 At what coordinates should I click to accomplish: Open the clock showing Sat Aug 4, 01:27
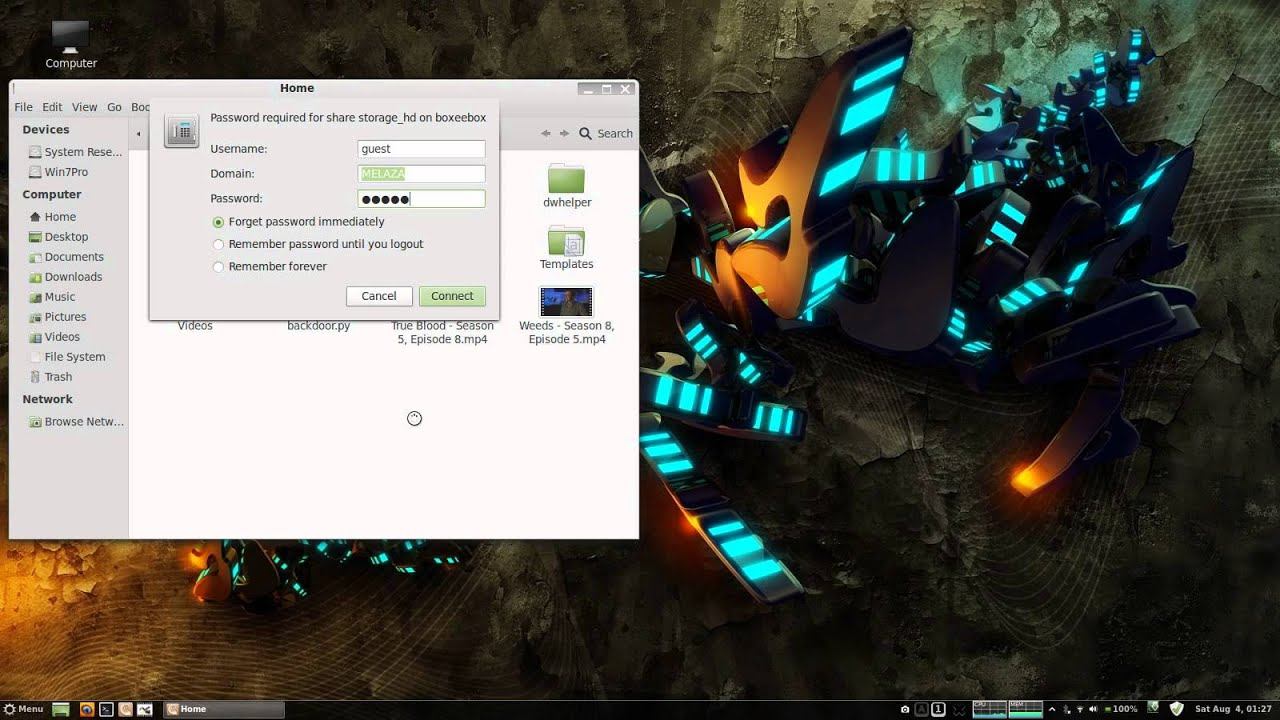point(1234,709)
